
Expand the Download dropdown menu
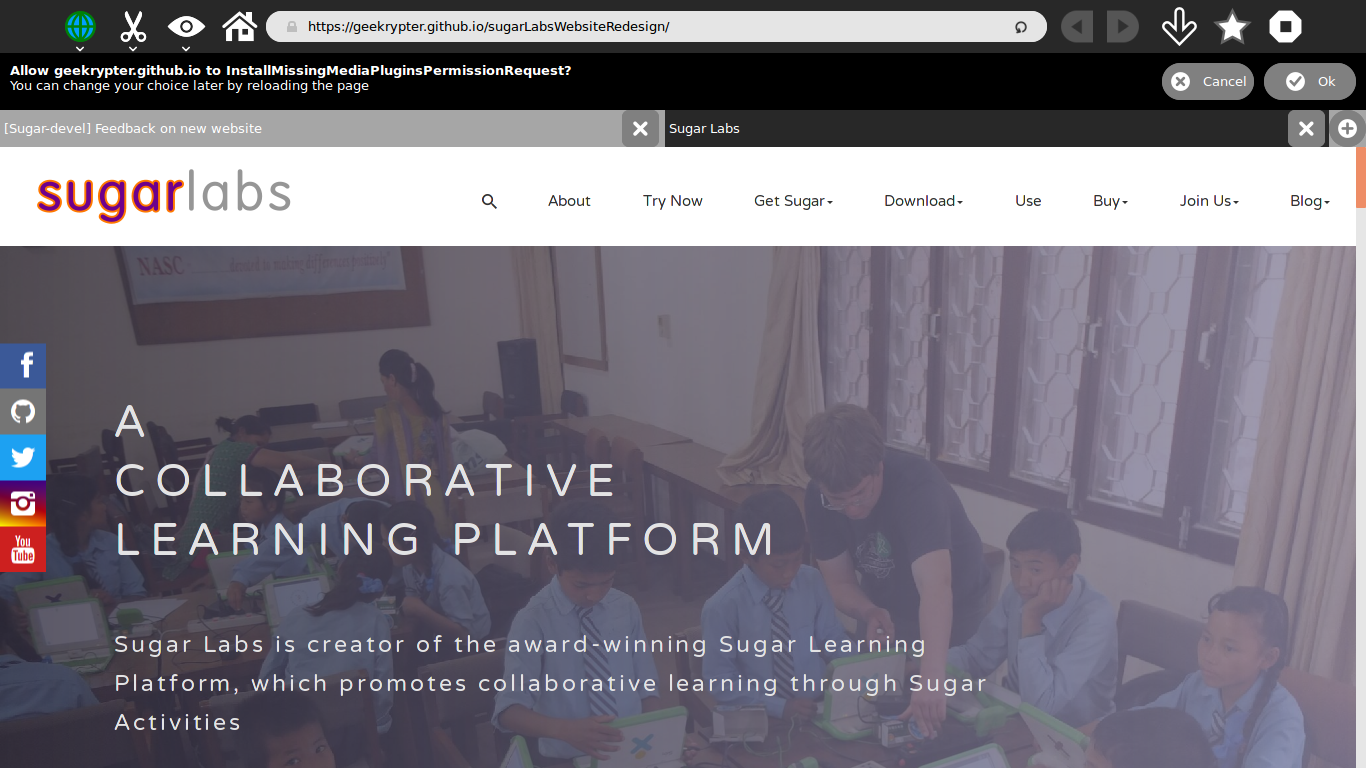[x=923, y=201]
